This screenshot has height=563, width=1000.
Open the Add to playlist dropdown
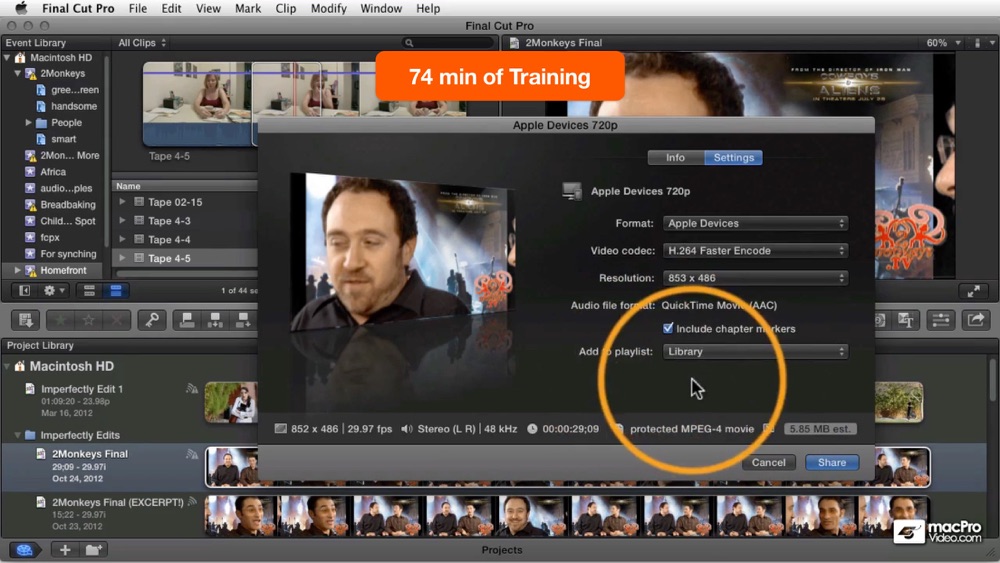pos(755,352)
